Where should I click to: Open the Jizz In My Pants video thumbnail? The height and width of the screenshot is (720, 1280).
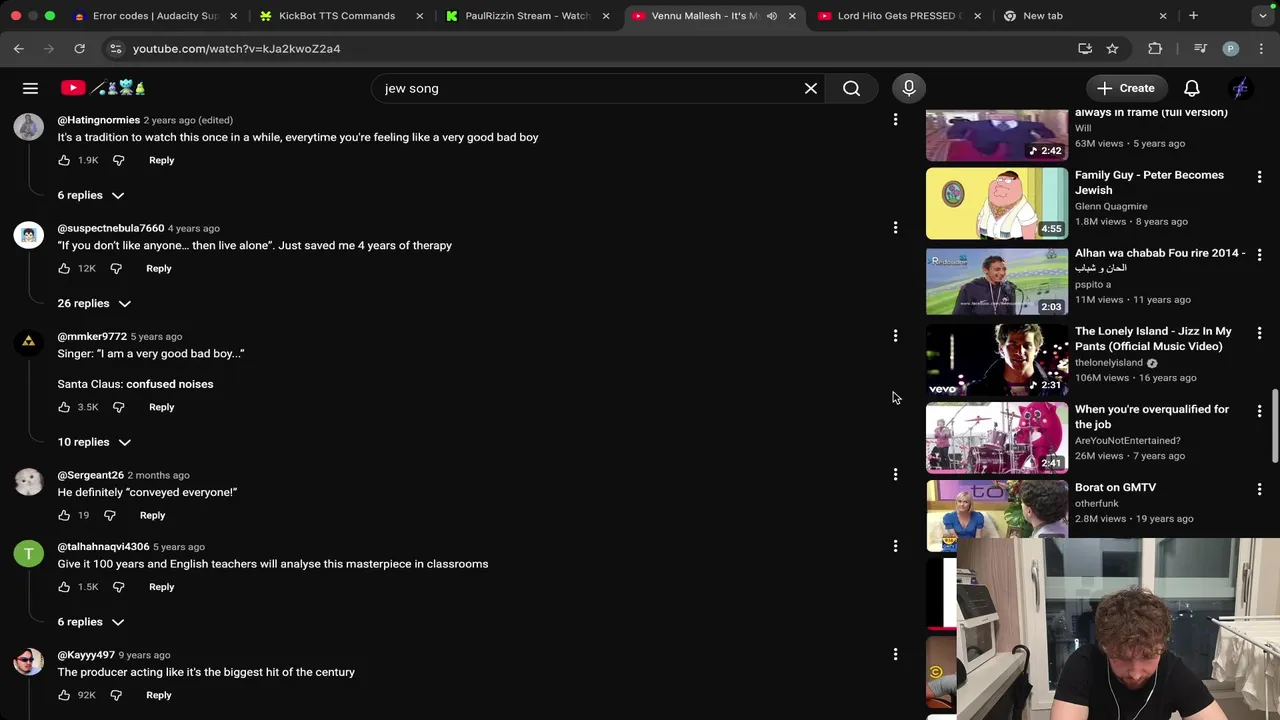pos(997,360)
